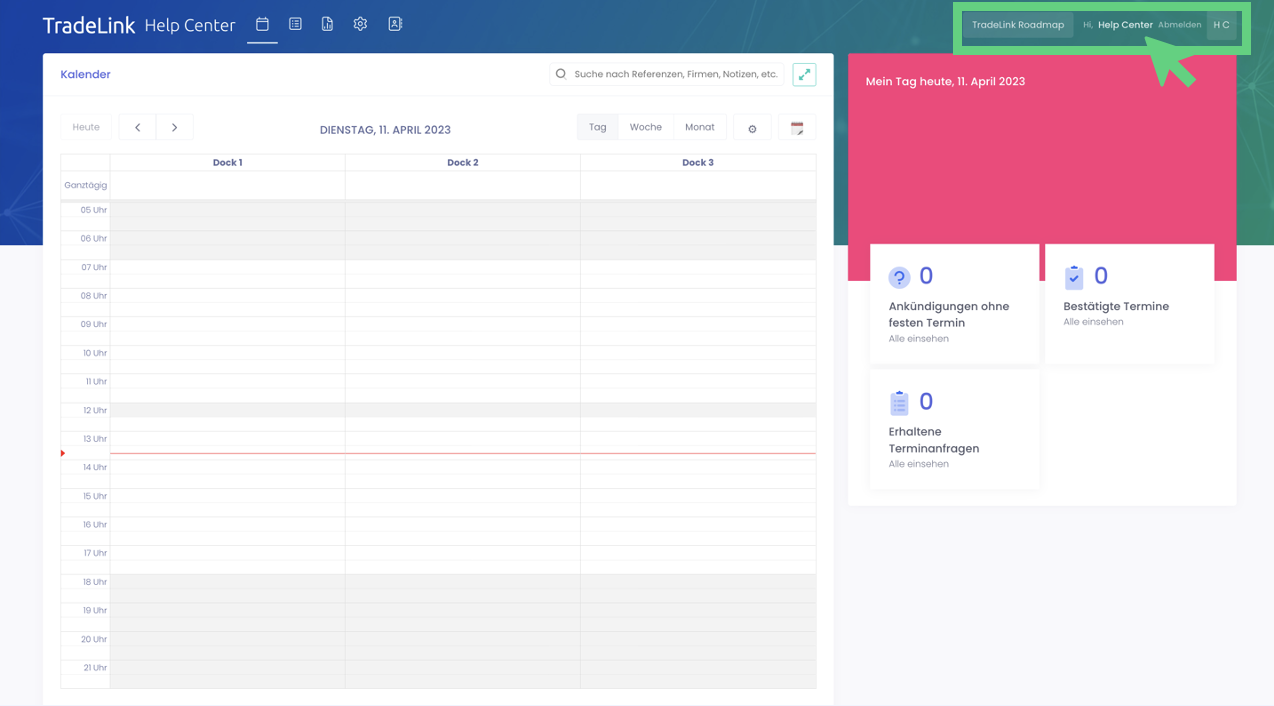Open the calendar icon in top navigation
Viewport: 1274px width, 706px height.
coord(262,24)
